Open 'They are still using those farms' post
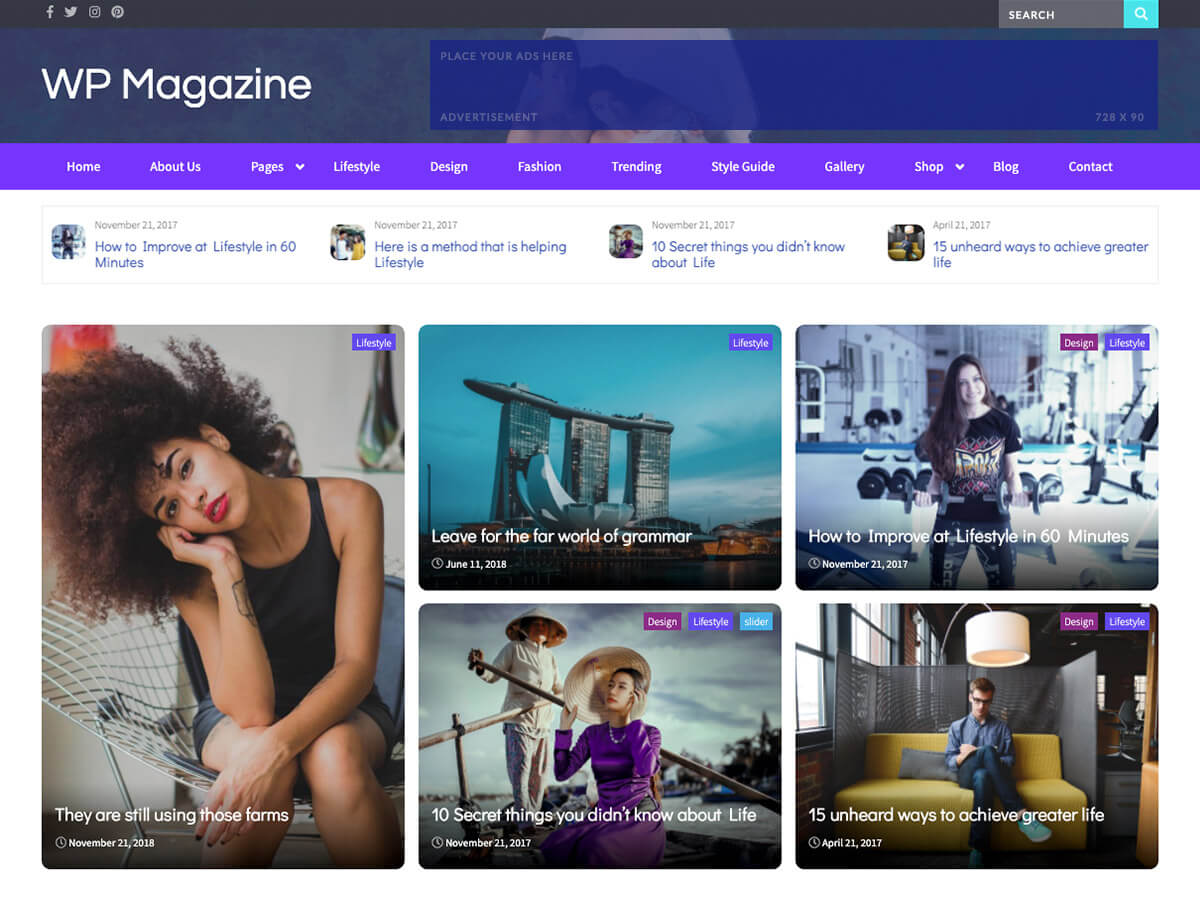The width and height of the screenshot is (1200, 900). (171, 815)
